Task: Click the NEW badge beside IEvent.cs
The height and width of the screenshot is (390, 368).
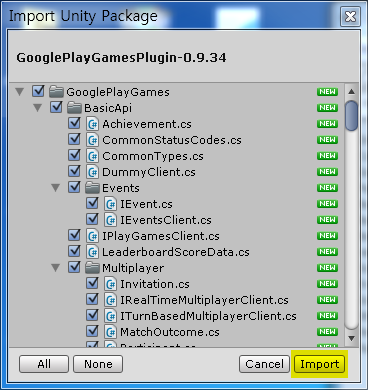Action: coord(327,204)
